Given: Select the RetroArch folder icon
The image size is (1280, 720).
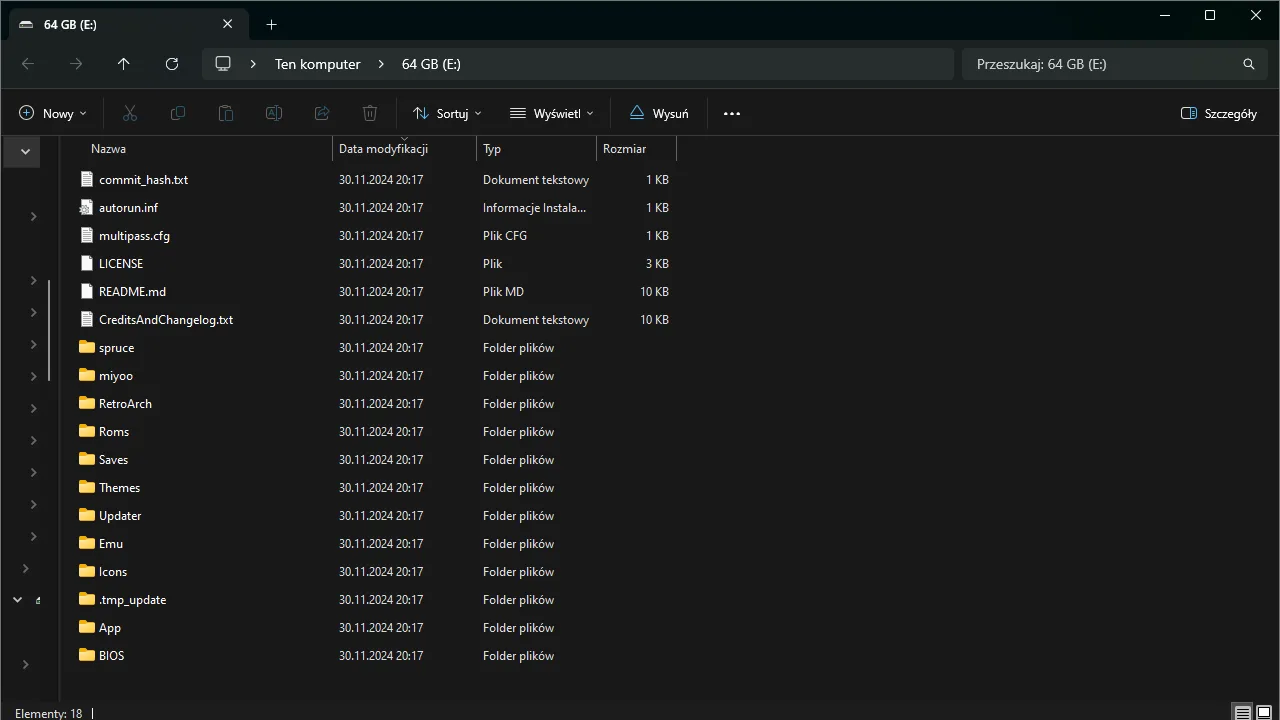Looking at the screenshot, I should [87, 404].
